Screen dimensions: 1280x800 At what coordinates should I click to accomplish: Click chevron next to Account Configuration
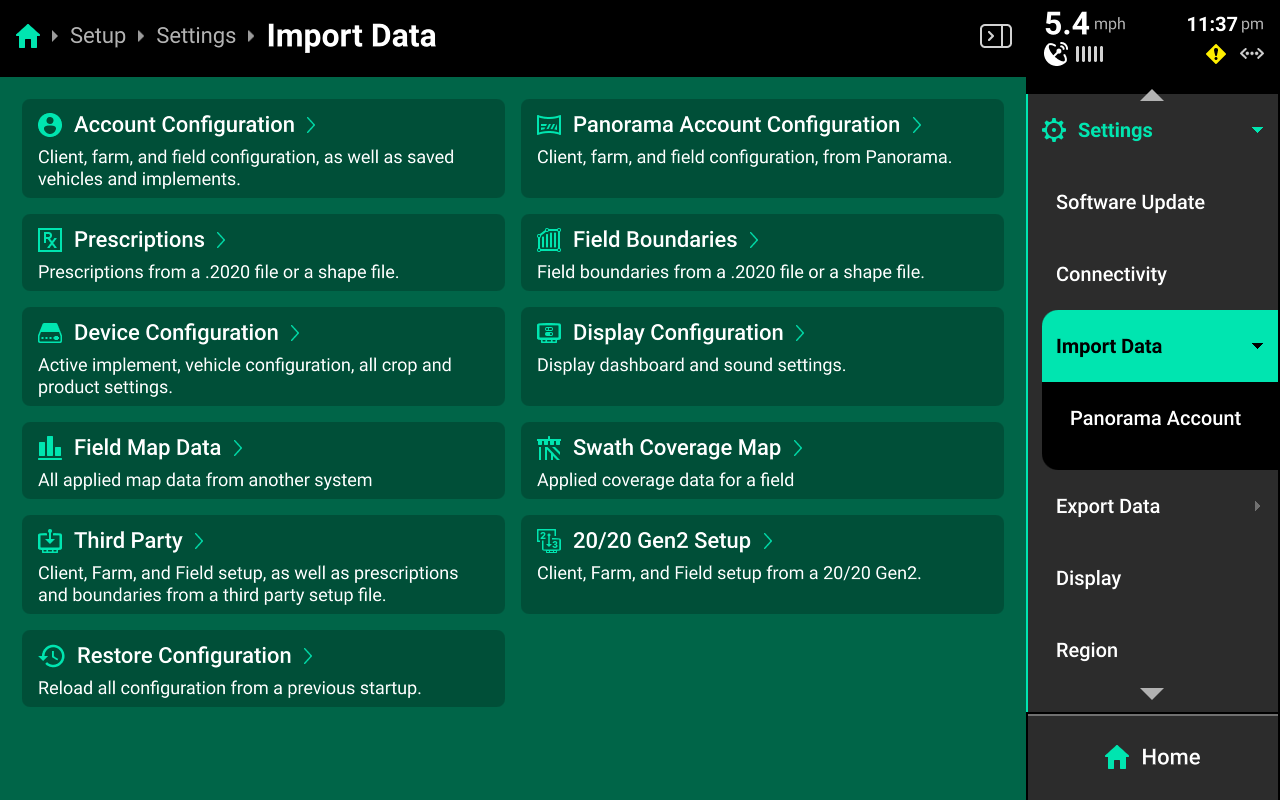(311, 125)
